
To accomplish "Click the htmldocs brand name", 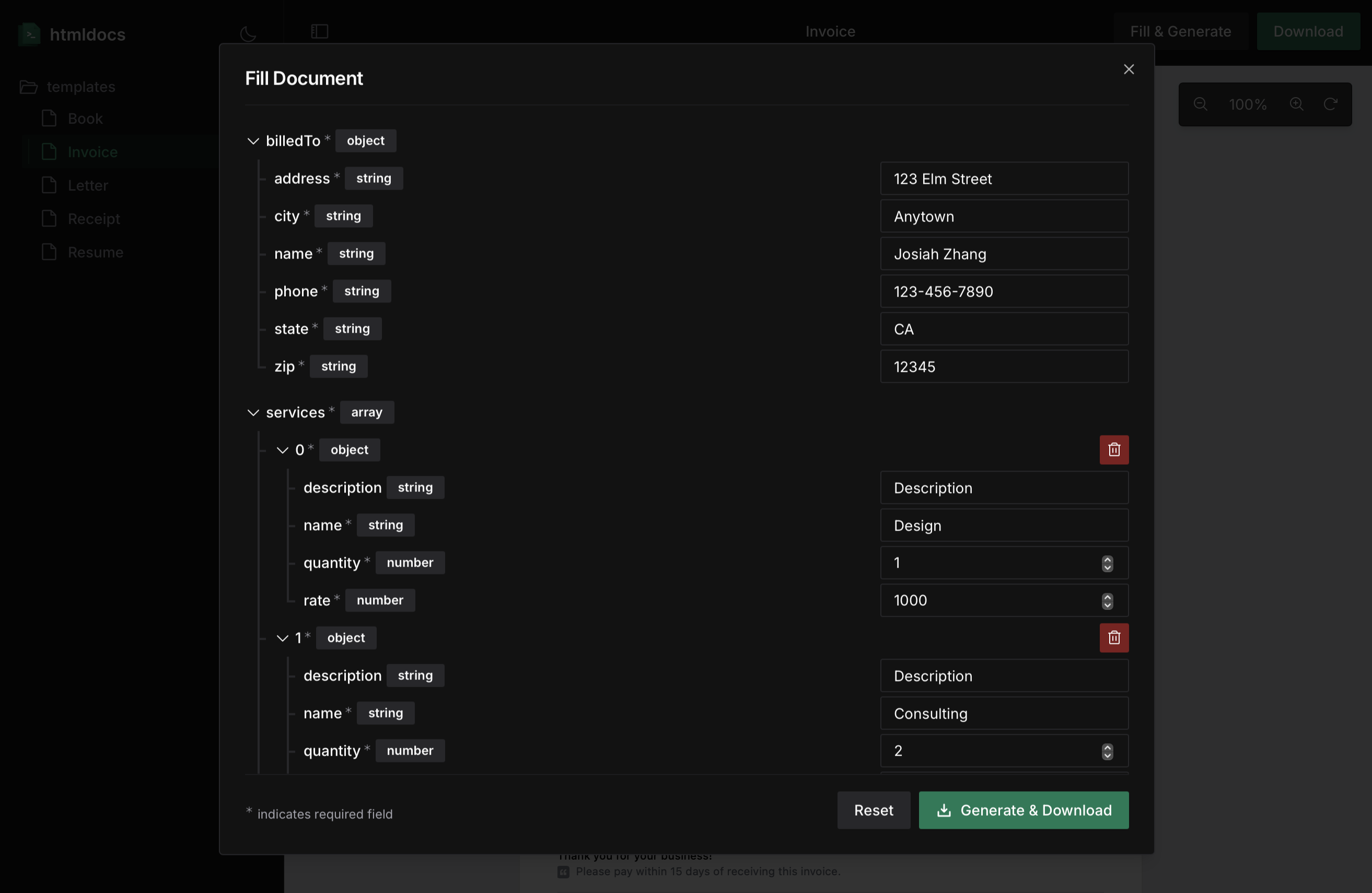I will click(88, 34).
